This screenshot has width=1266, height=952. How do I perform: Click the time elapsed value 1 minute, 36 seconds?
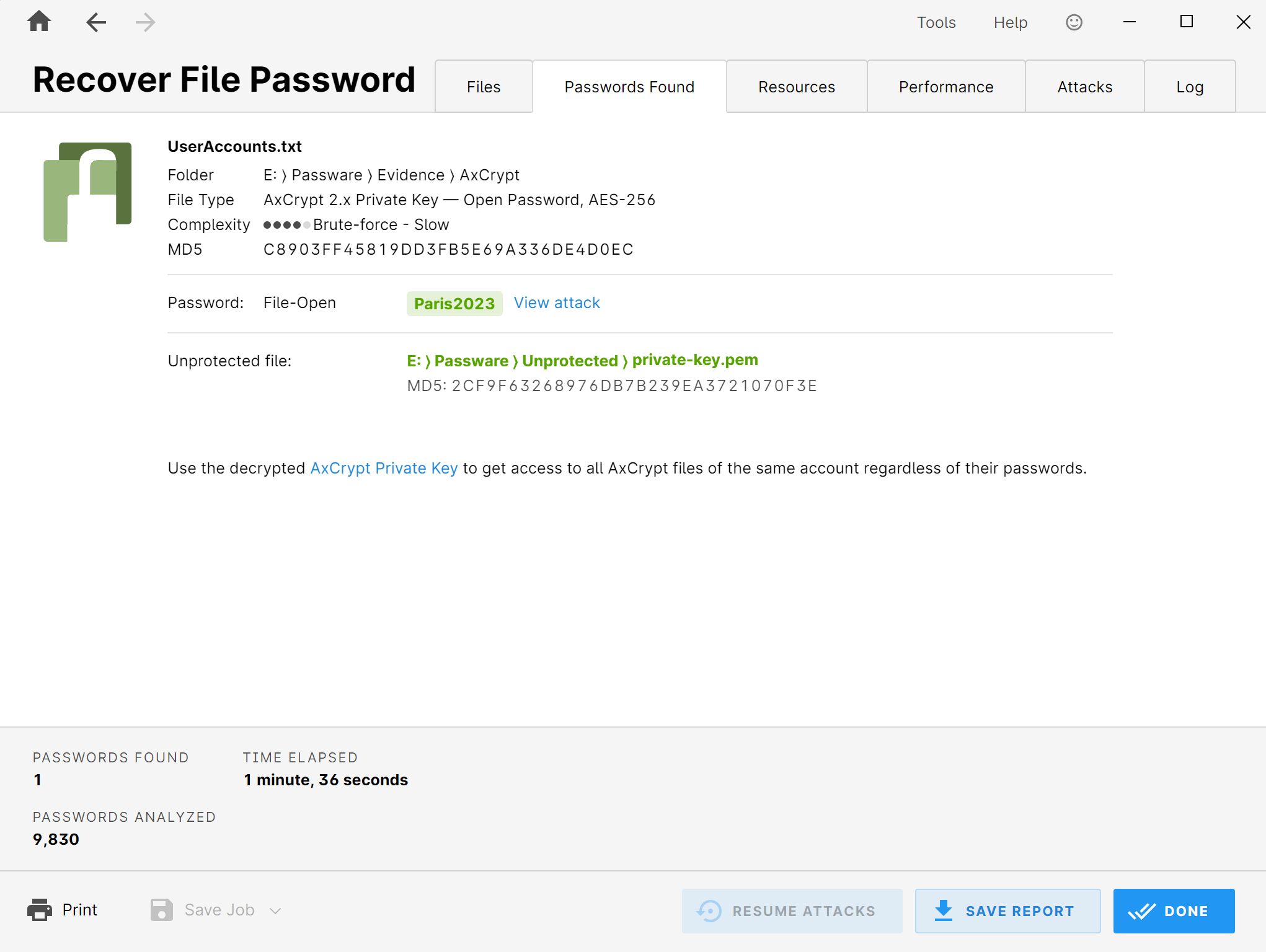coord(325,780)
